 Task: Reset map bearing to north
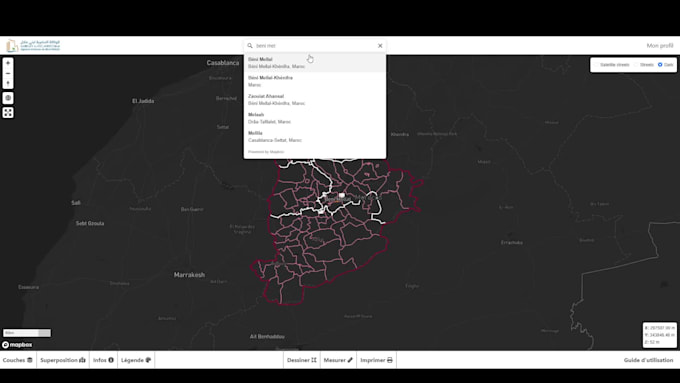click(8, 84)
